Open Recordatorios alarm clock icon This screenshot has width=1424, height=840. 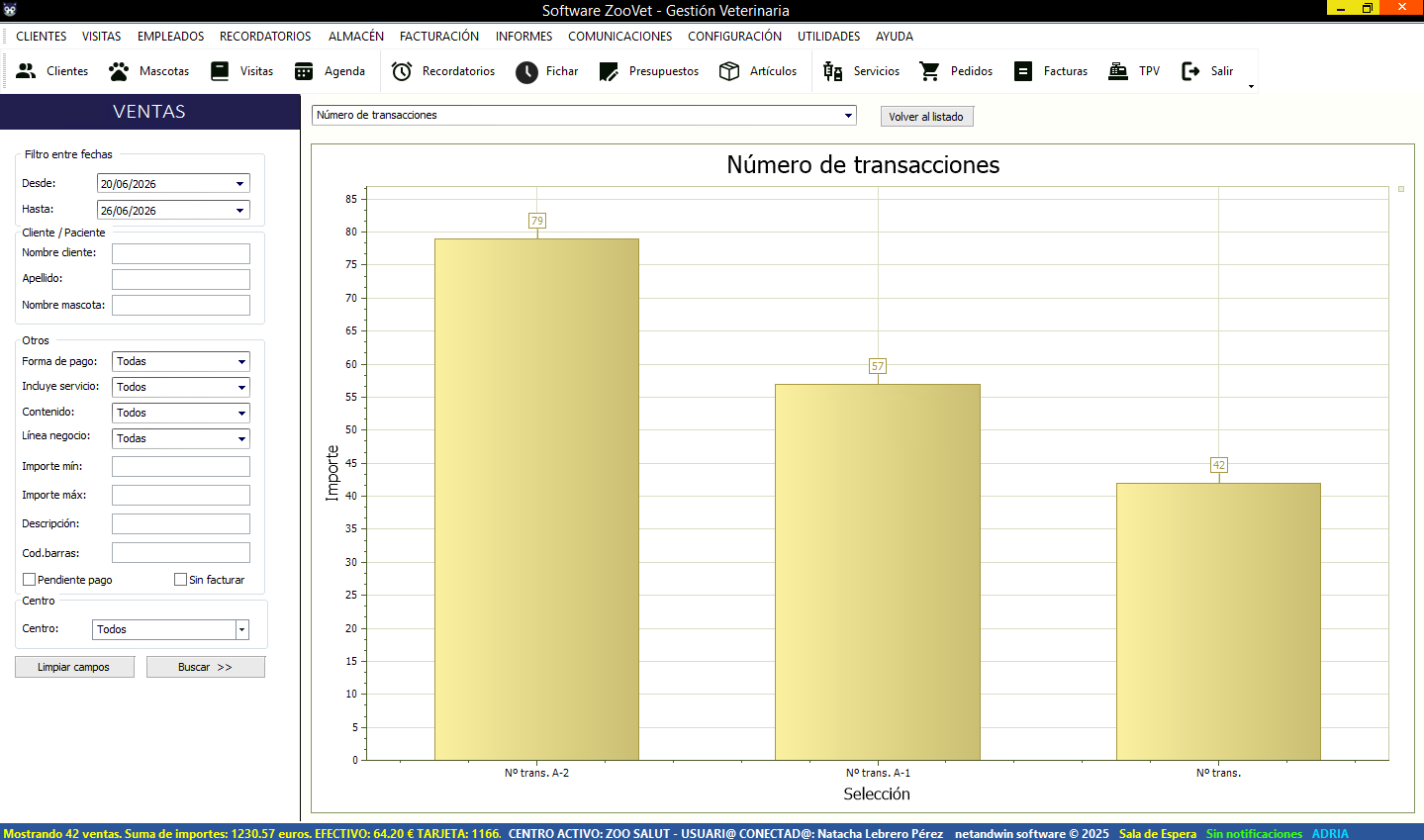[402, 71]
